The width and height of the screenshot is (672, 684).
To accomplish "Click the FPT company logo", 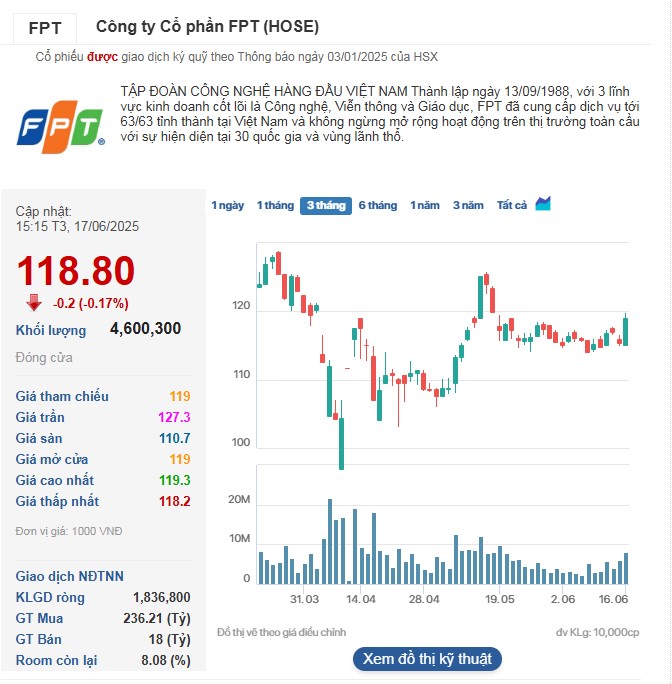I will point(61,127).
